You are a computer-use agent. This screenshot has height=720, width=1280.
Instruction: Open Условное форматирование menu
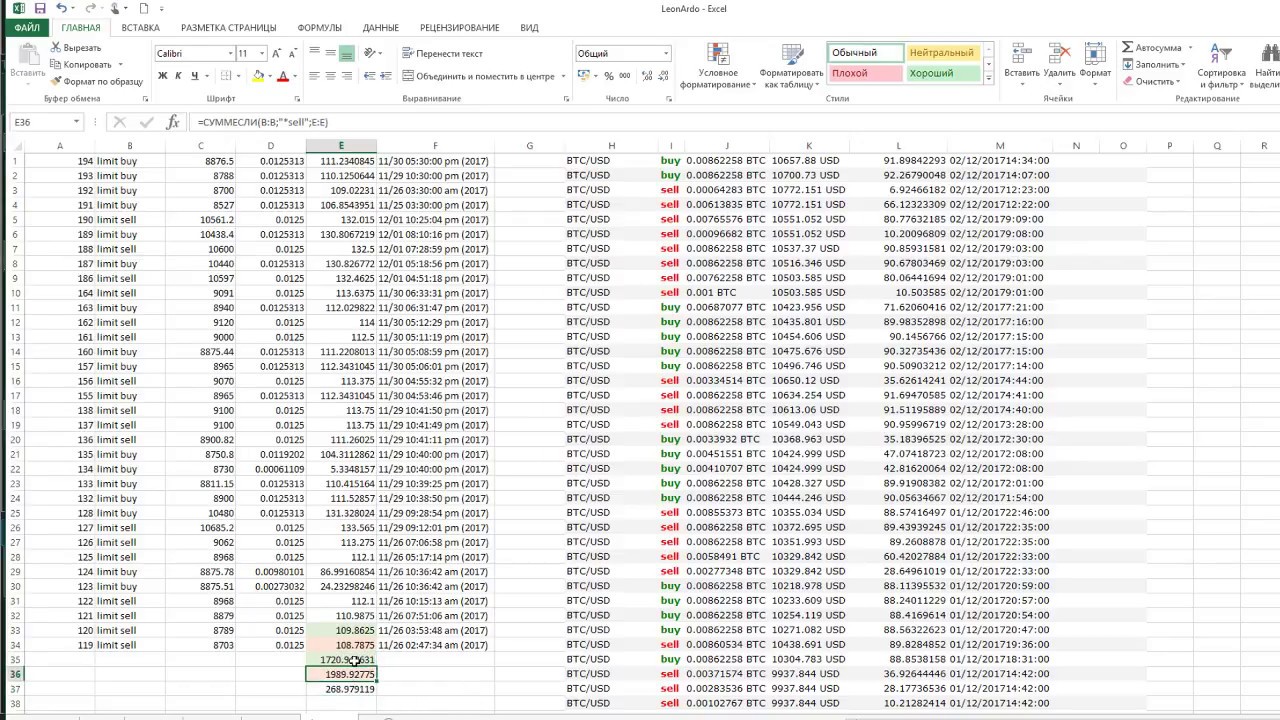[x=718, y=66]
